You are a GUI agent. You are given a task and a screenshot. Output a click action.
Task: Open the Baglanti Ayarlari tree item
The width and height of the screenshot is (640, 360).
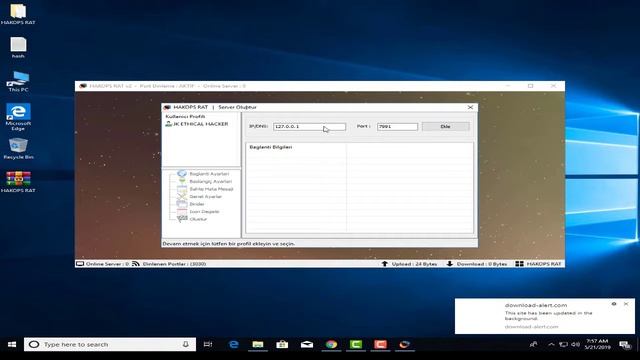[209, 174]
